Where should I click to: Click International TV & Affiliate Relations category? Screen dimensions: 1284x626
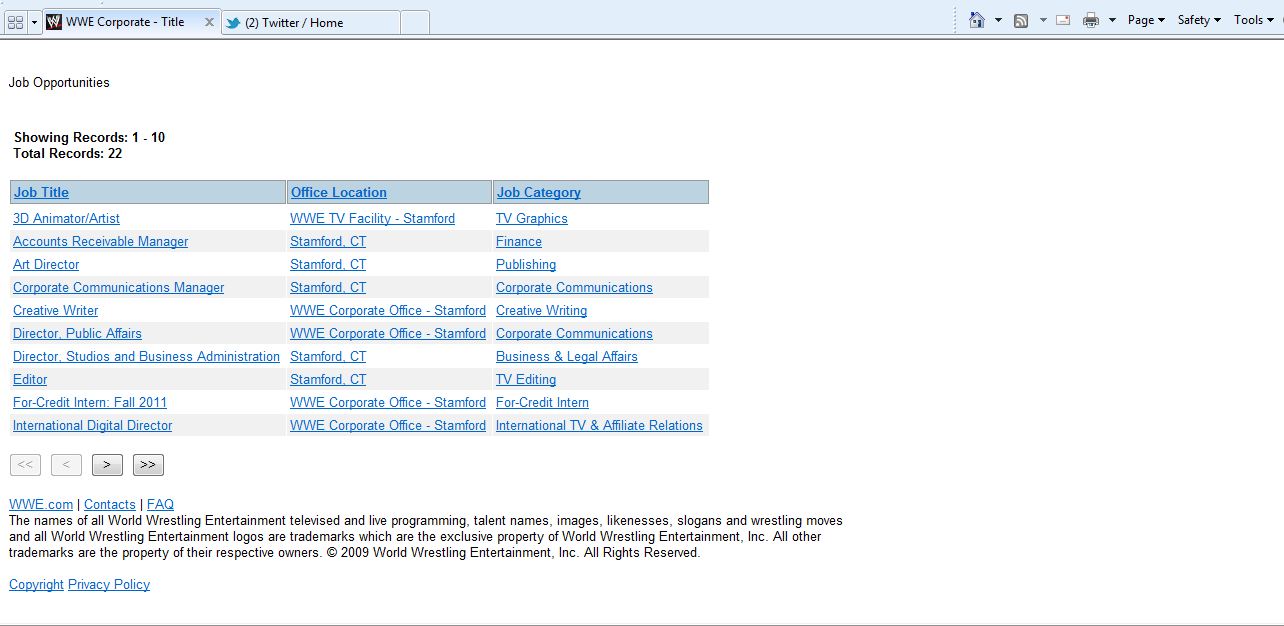point(599,426)
